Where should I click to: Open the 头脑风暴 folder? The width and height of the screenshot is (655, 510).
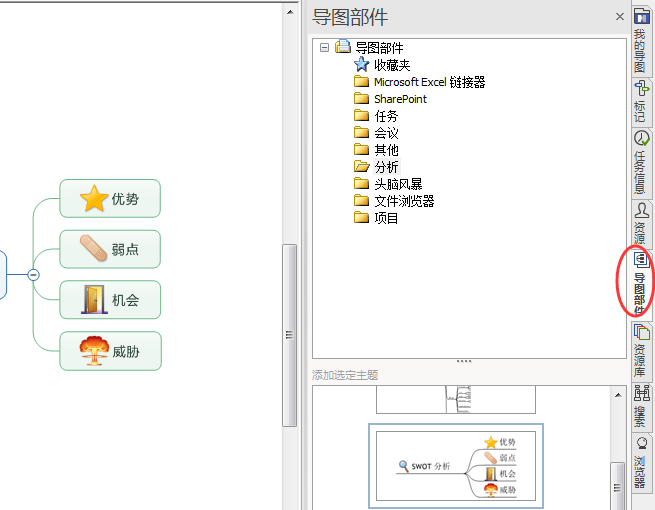pyautogui.click(x=388, y=184)
